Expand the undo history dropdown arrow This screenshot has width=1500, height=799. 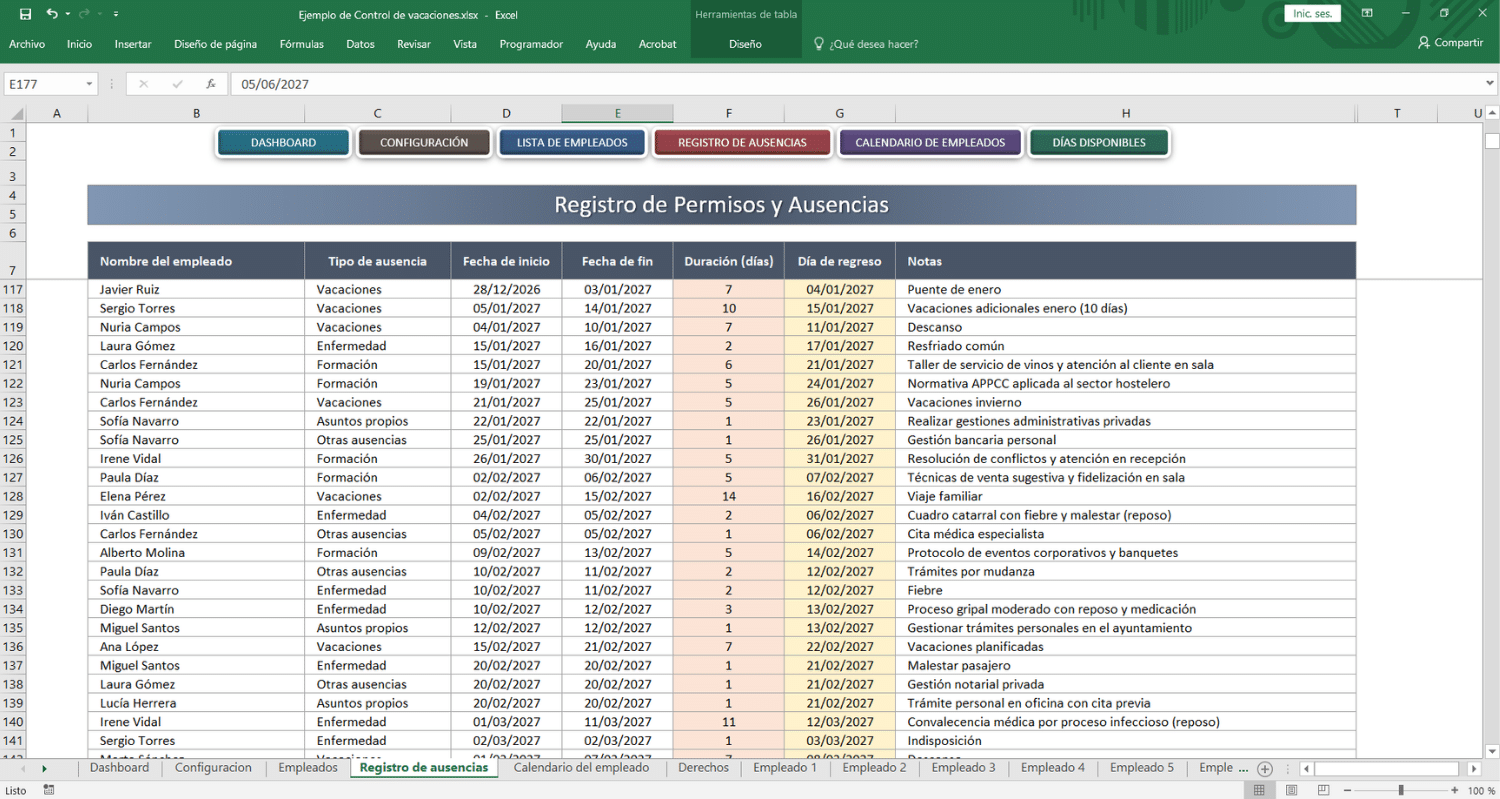tap(67, 14)
